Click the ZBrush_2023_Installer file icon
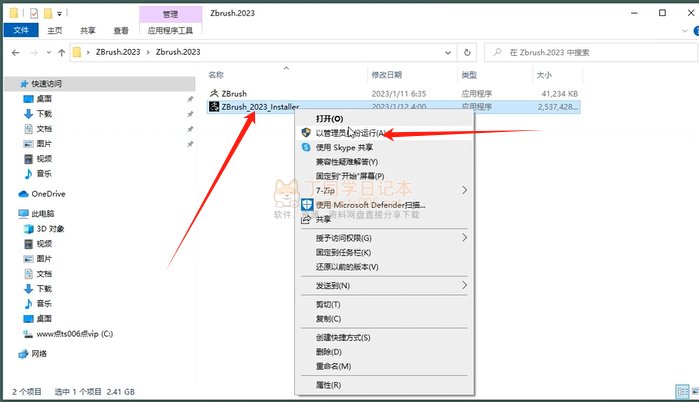 click(214, 107)
